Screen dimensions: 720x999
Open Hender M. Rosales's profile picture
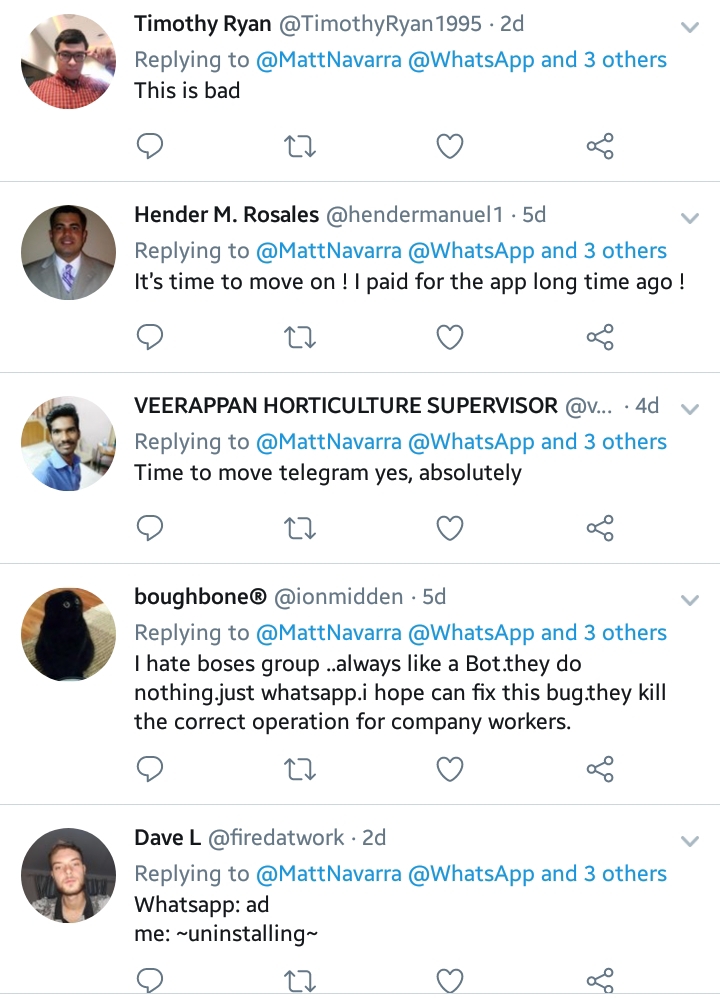coord(69,253)
